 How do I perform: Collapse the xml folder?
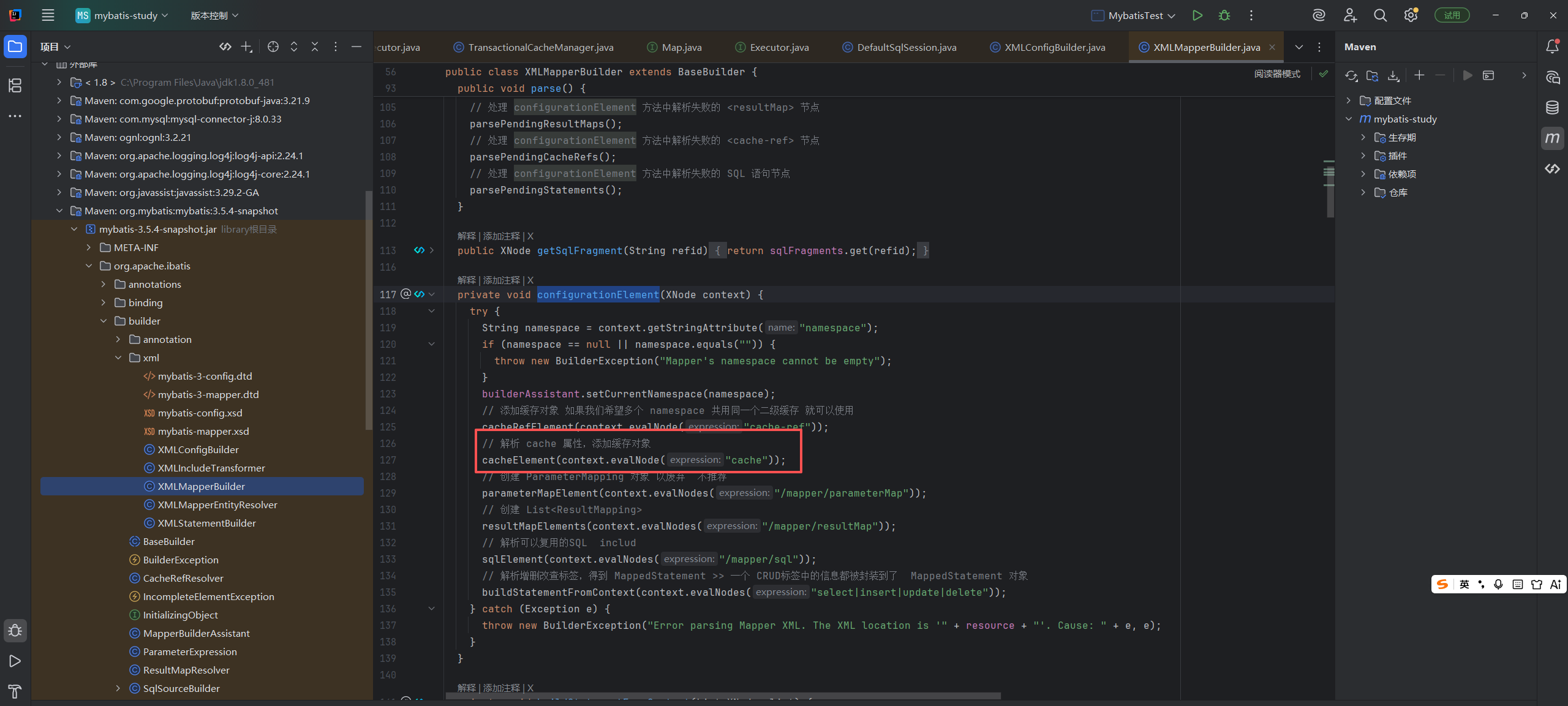click(118, 358)
